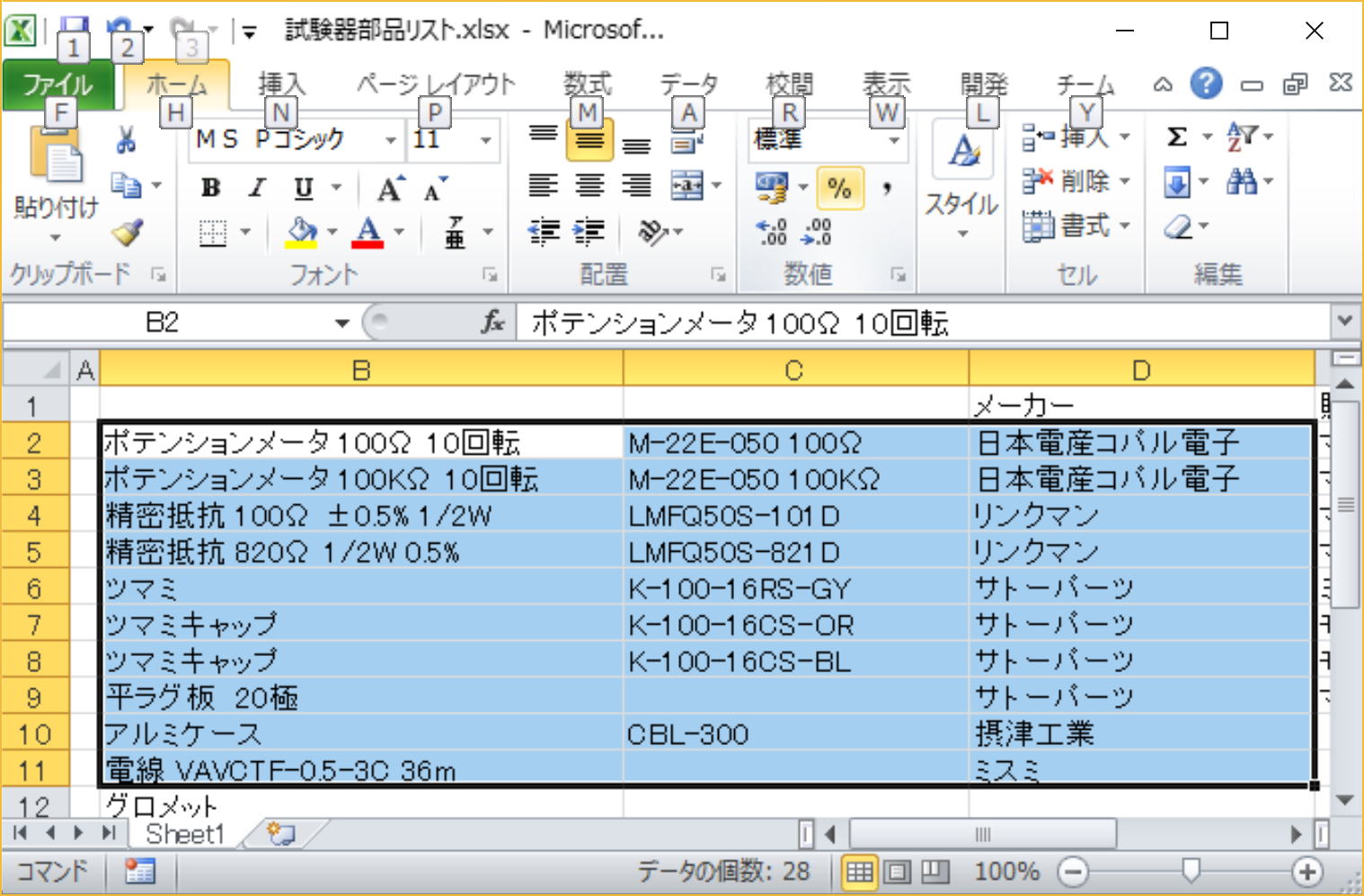The height and width of the screenshot is (896, 1364).
Task: Click the Paste clipboard icon
Action: click(x=56, y=155)
